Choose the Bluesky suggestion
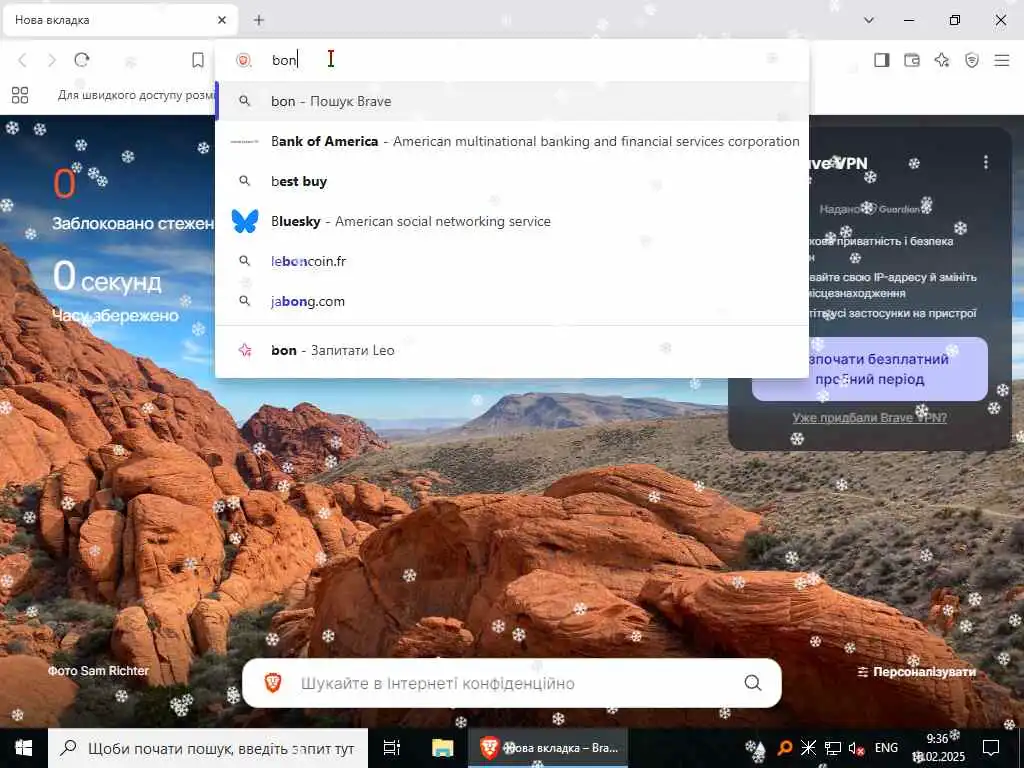This screenshot has height=768, width=1024. 512,221
